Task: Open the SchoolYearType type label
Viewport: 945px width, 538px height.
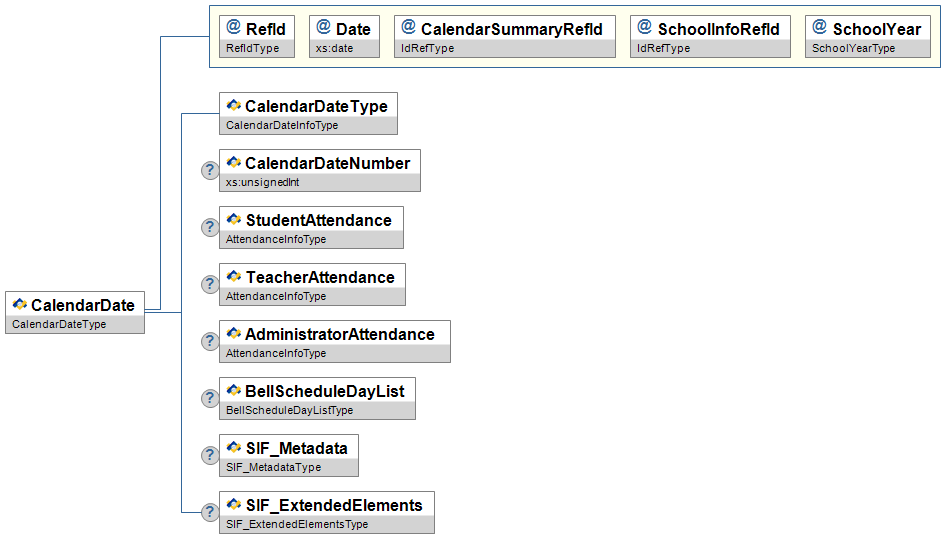Action: click(853, 48)
